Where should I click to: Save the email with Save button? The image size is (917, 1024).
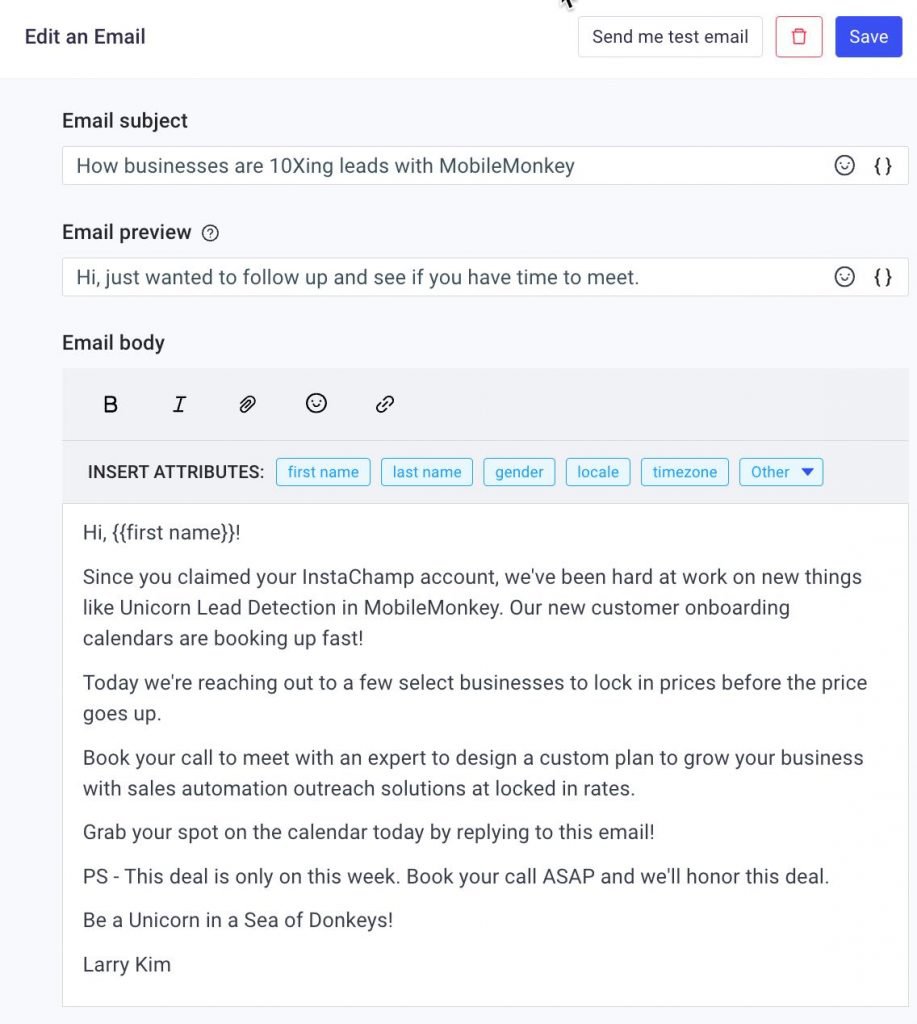[868, 37]
